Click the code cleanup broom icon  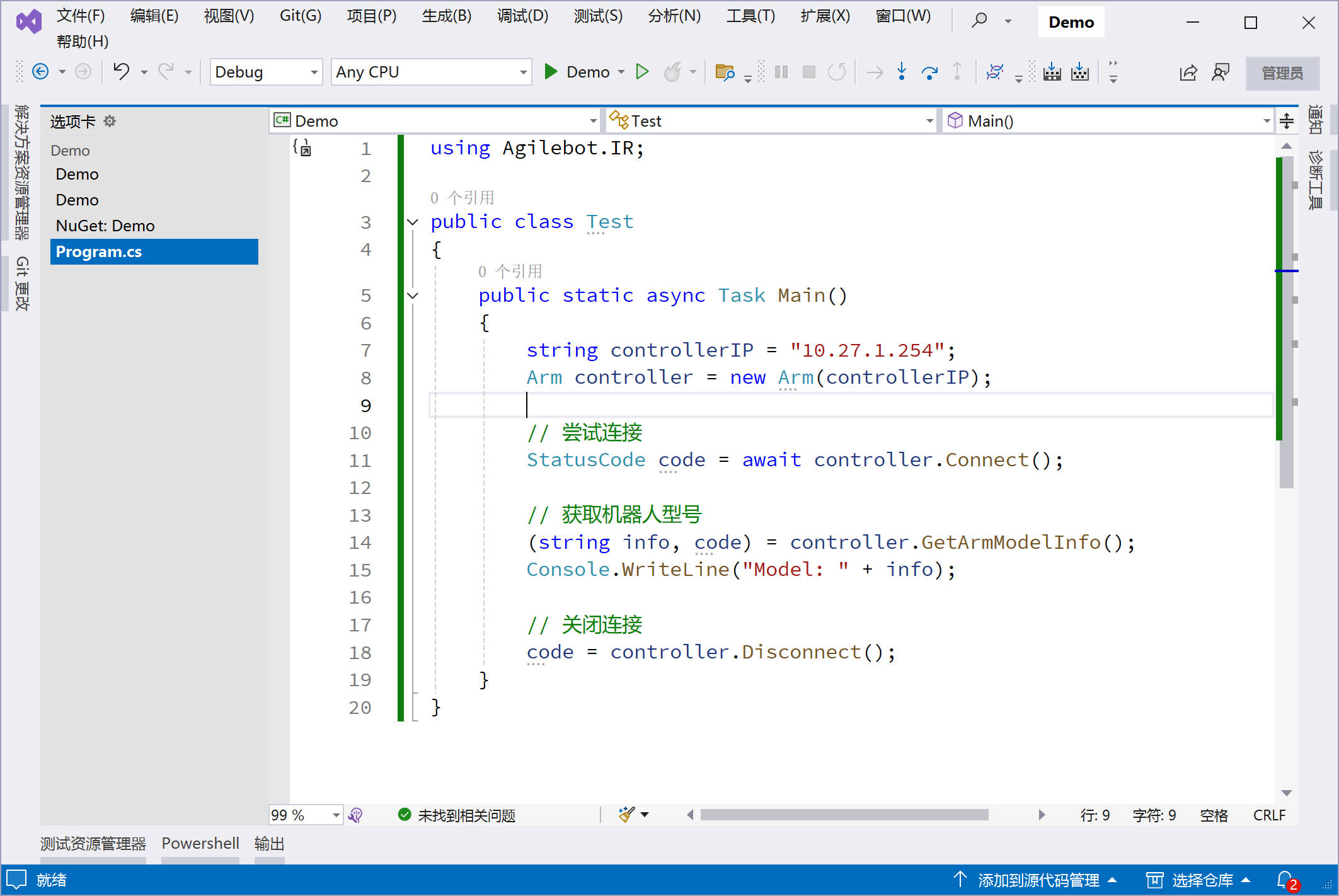click(626, 815)
